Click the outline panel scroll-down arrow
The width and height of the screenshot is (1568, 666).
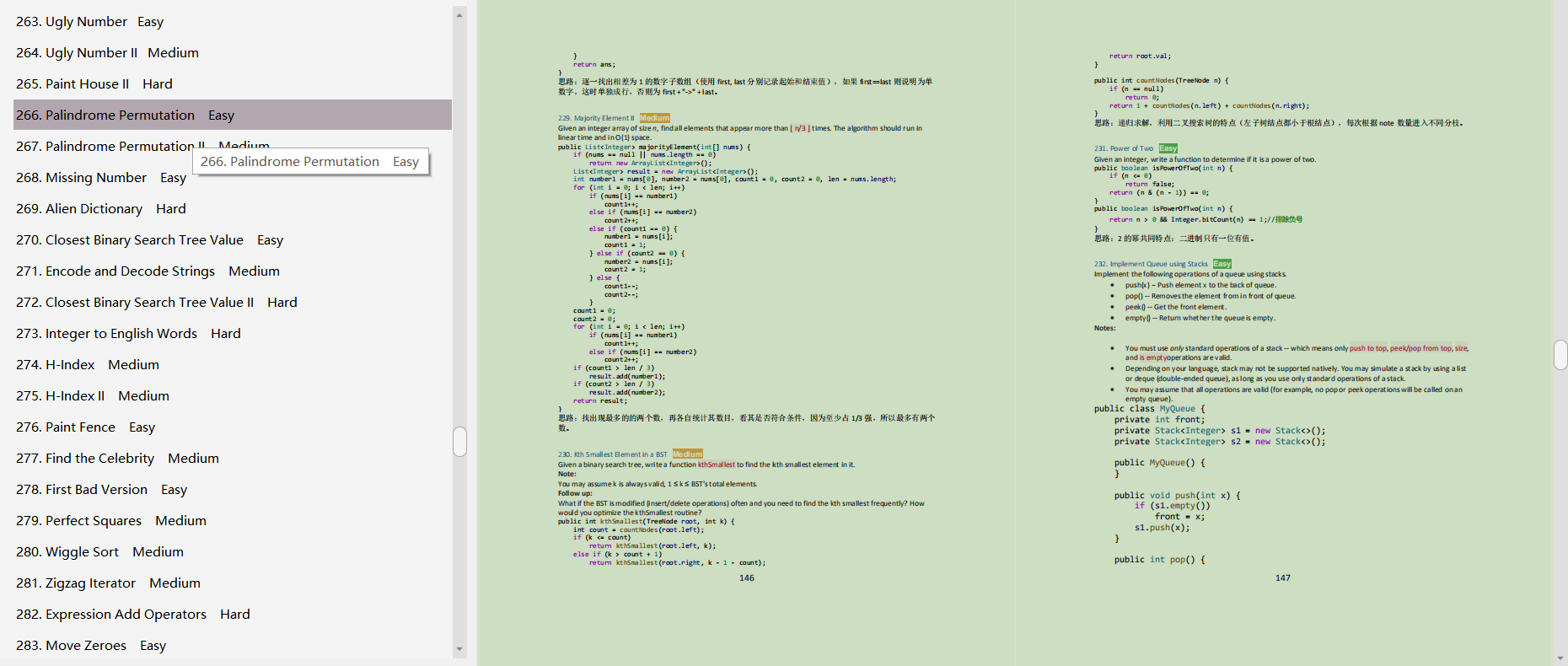(459, 649)
